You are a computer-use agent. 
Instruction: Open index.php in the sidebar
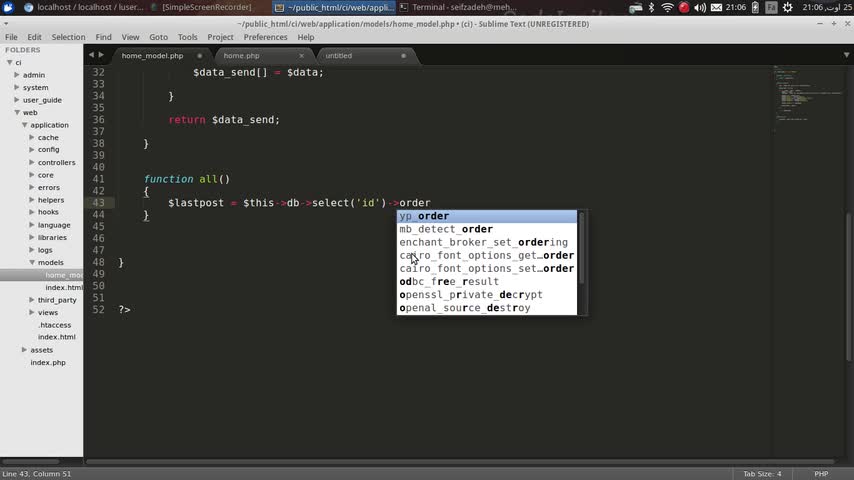tap(48, 362)
